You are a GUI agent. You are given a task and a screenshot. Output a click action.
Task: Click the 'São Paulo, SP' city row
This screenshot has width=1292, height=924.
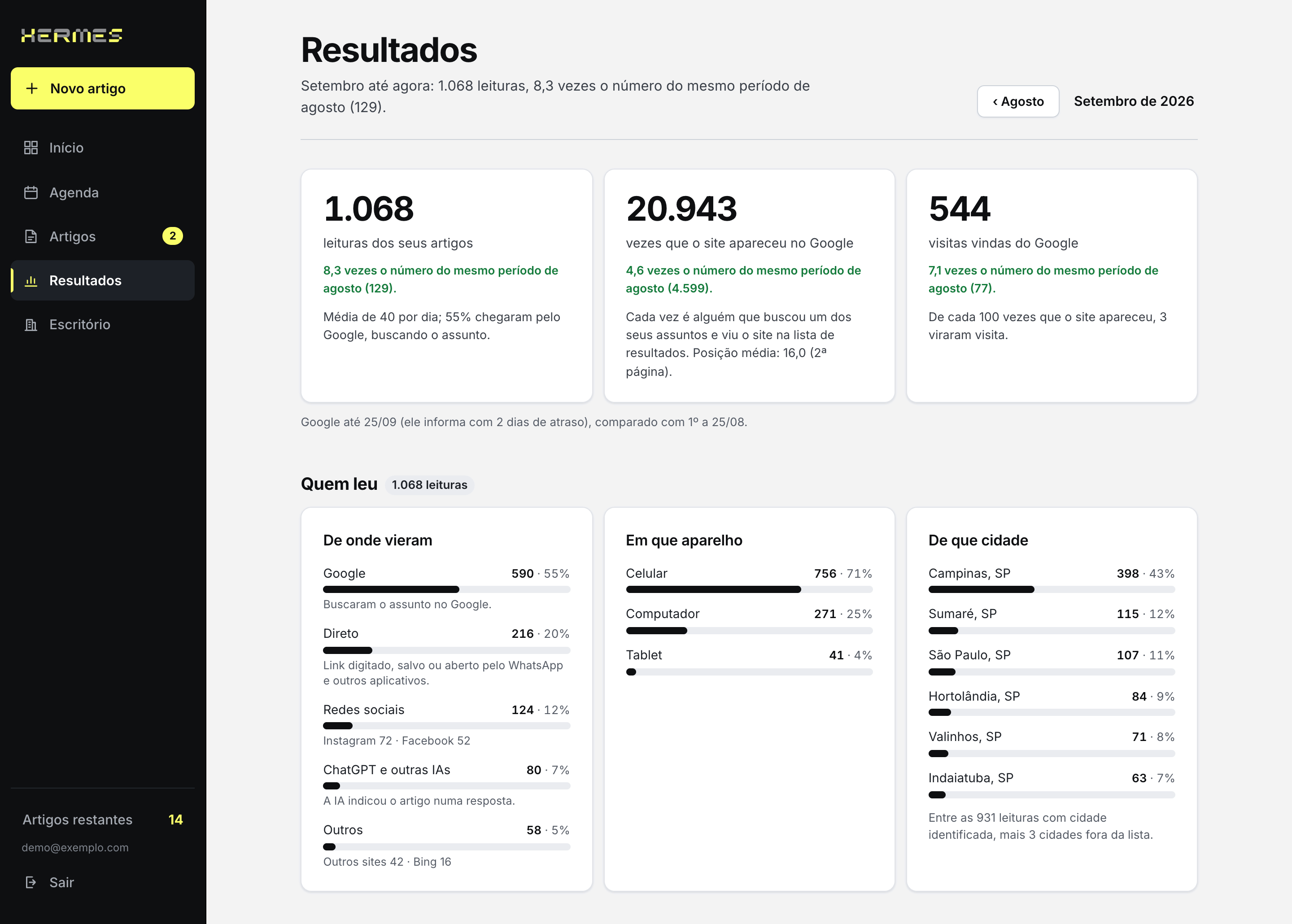[1052, 662]
